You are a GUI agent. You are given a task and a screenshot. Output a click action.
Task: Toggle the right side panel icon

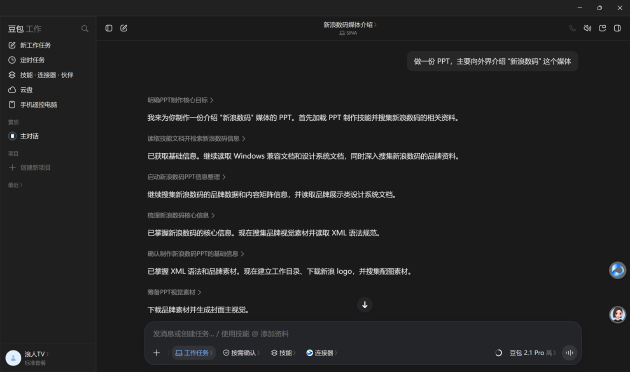click(618, 28)
